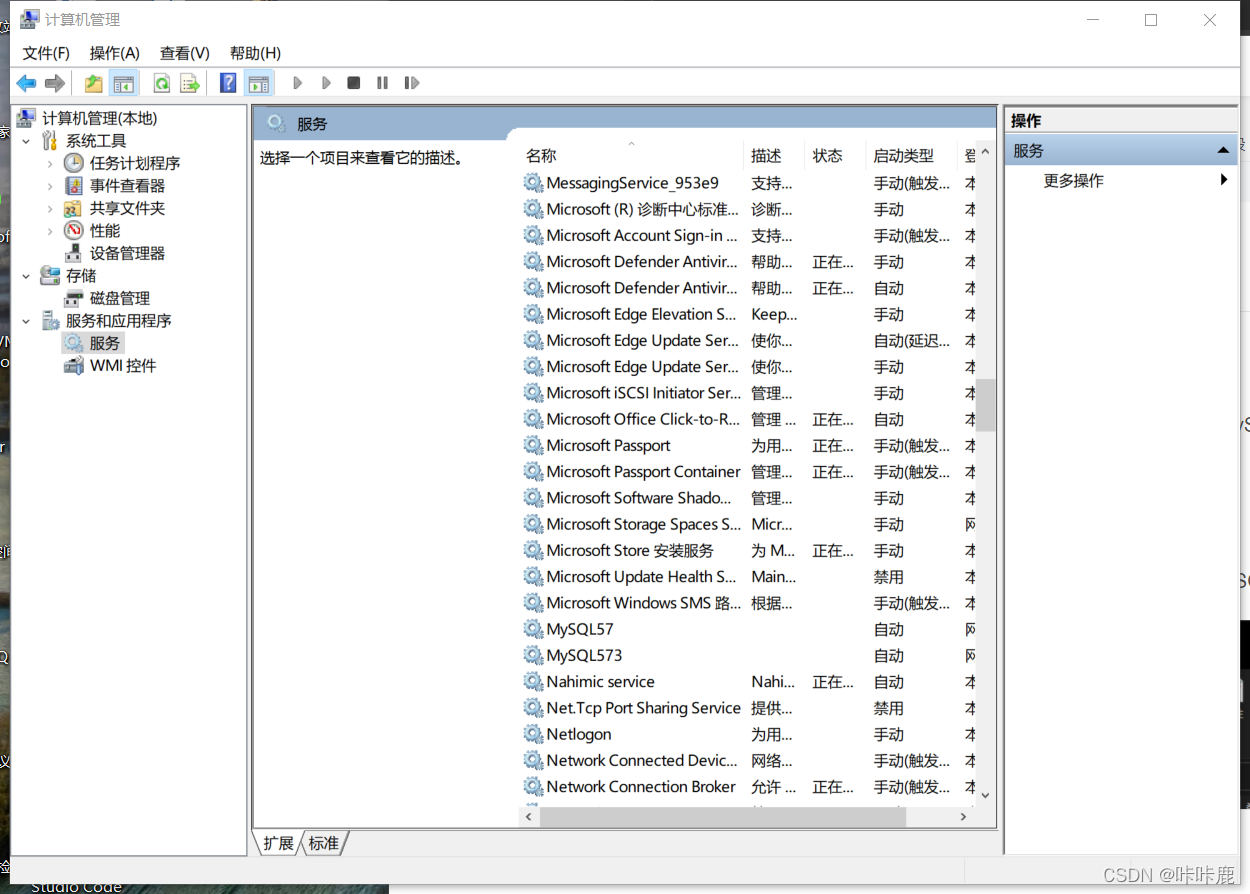
Task: Open the 查看(V) menu
Action: 184,53
